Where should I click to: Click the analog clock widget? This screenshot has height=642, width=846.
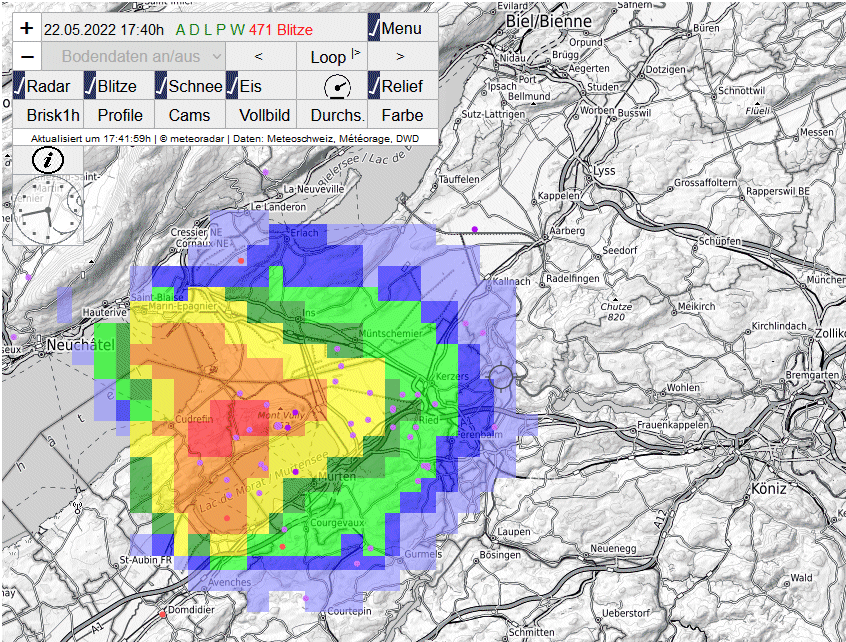tap(48, 210)
